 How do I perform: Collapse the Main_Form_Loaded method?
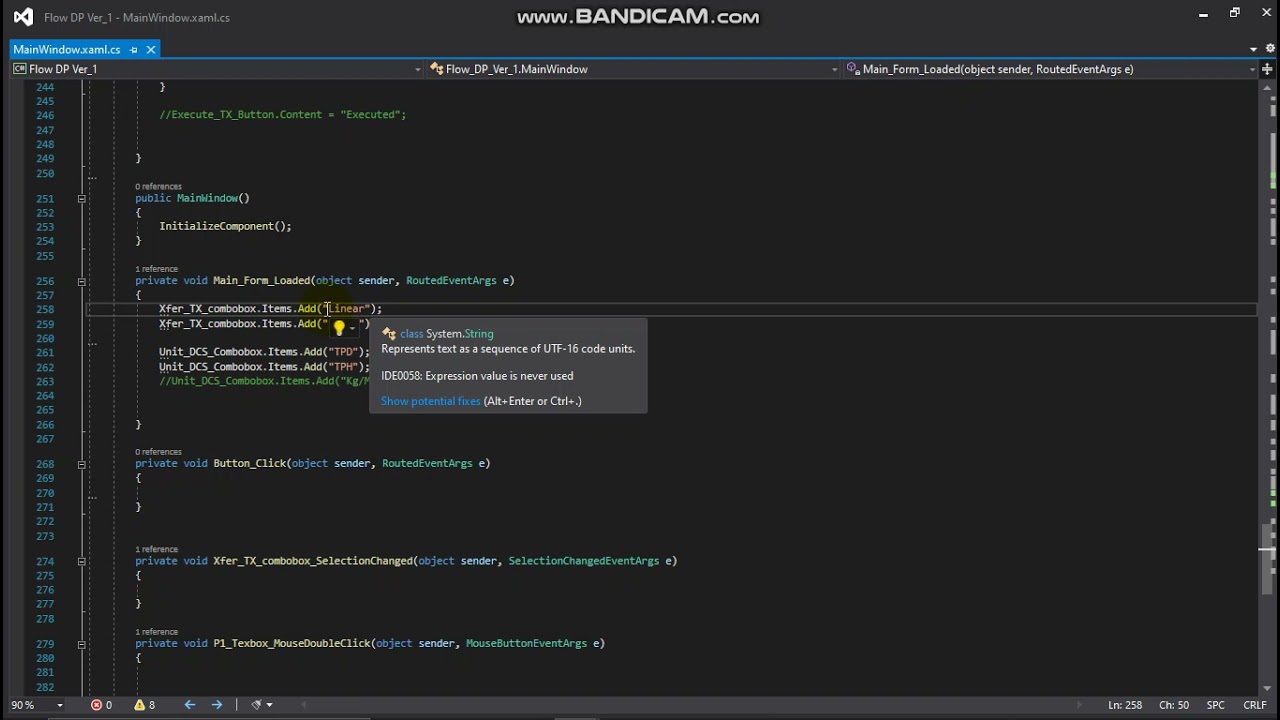click(x=82, y=281)
